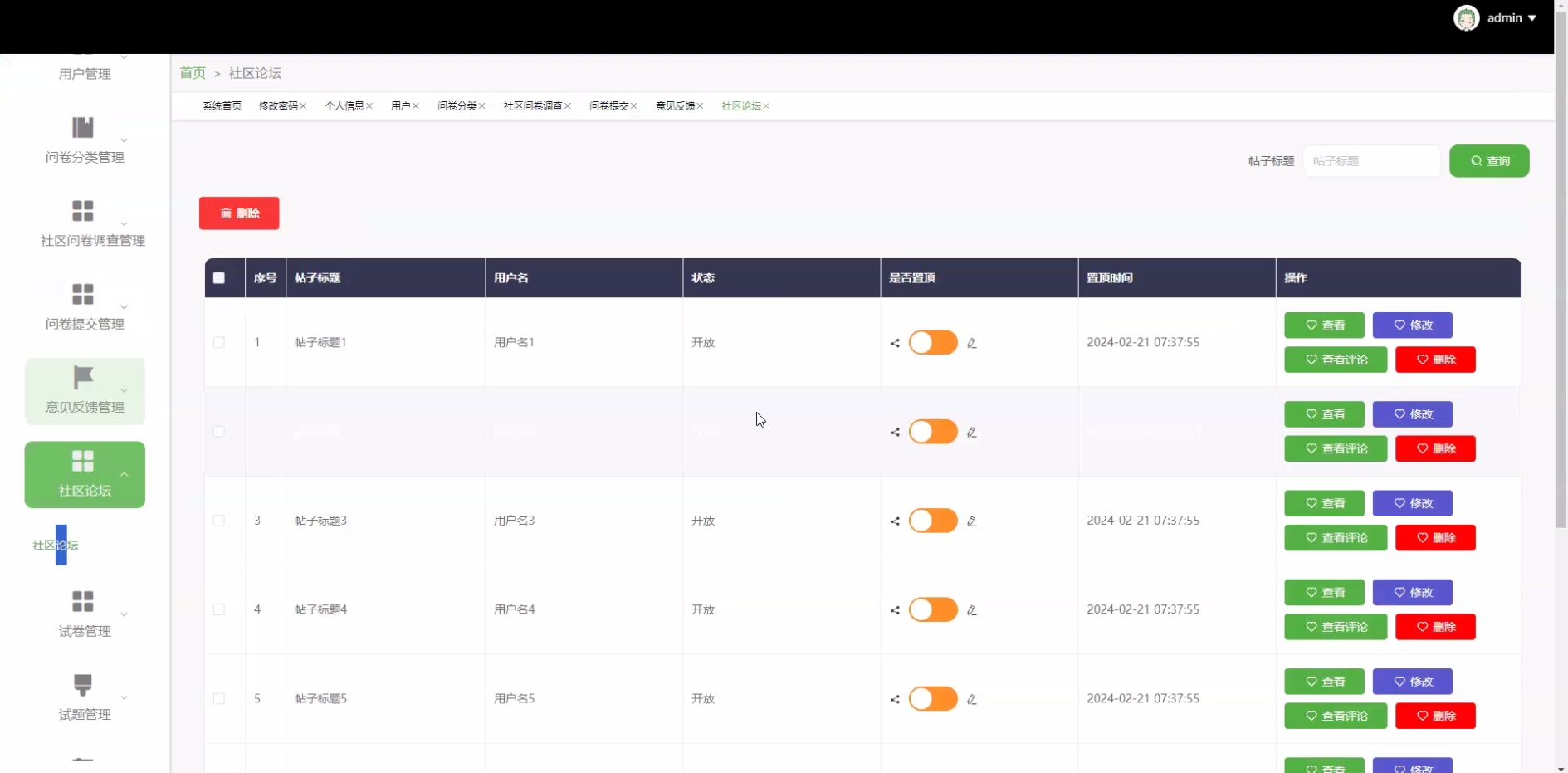Click 修改 button for 帖子标题3
This screenshot has height=773, width=1568.
coord(1413,503)
